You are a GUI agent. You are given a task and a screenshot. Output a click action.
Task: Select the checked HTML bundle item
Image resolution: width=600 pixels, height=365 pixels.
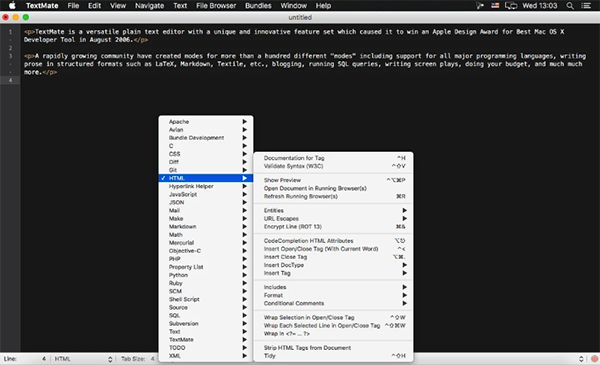[206, 178]
